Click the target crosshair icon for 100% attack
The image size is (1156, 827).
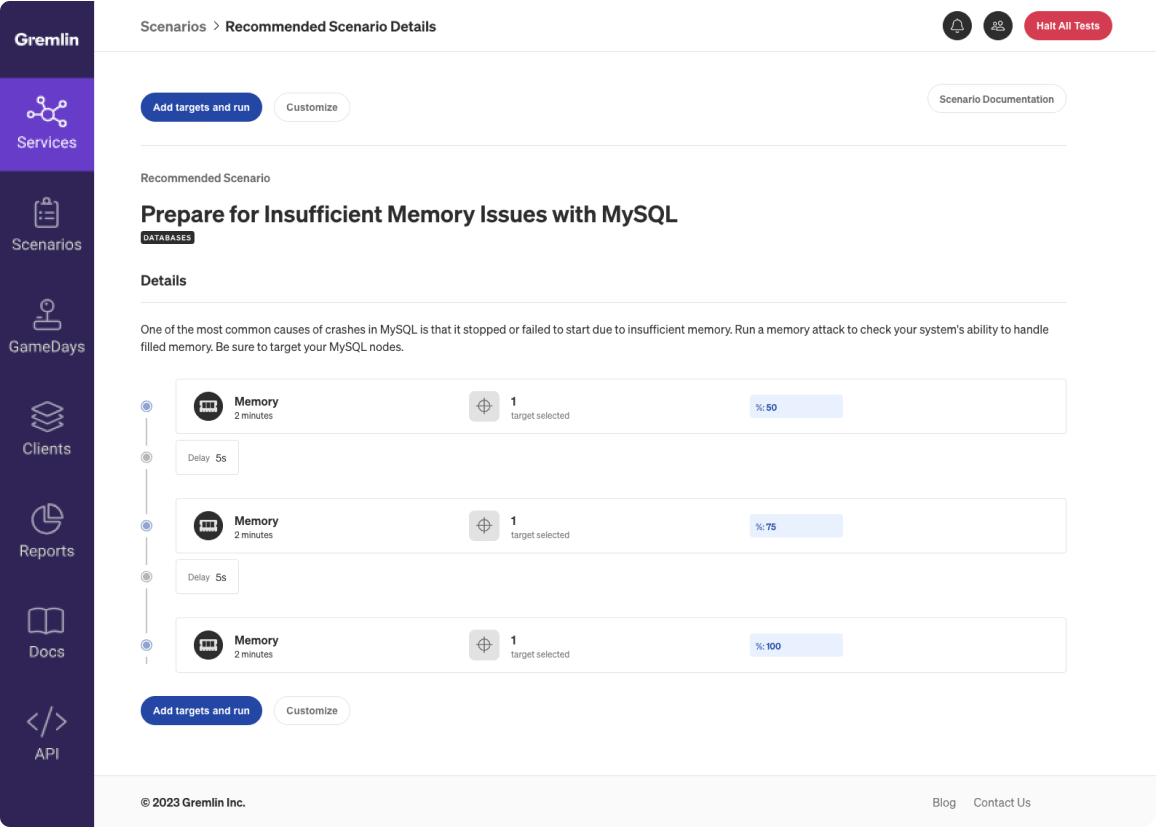click(484, 645)
